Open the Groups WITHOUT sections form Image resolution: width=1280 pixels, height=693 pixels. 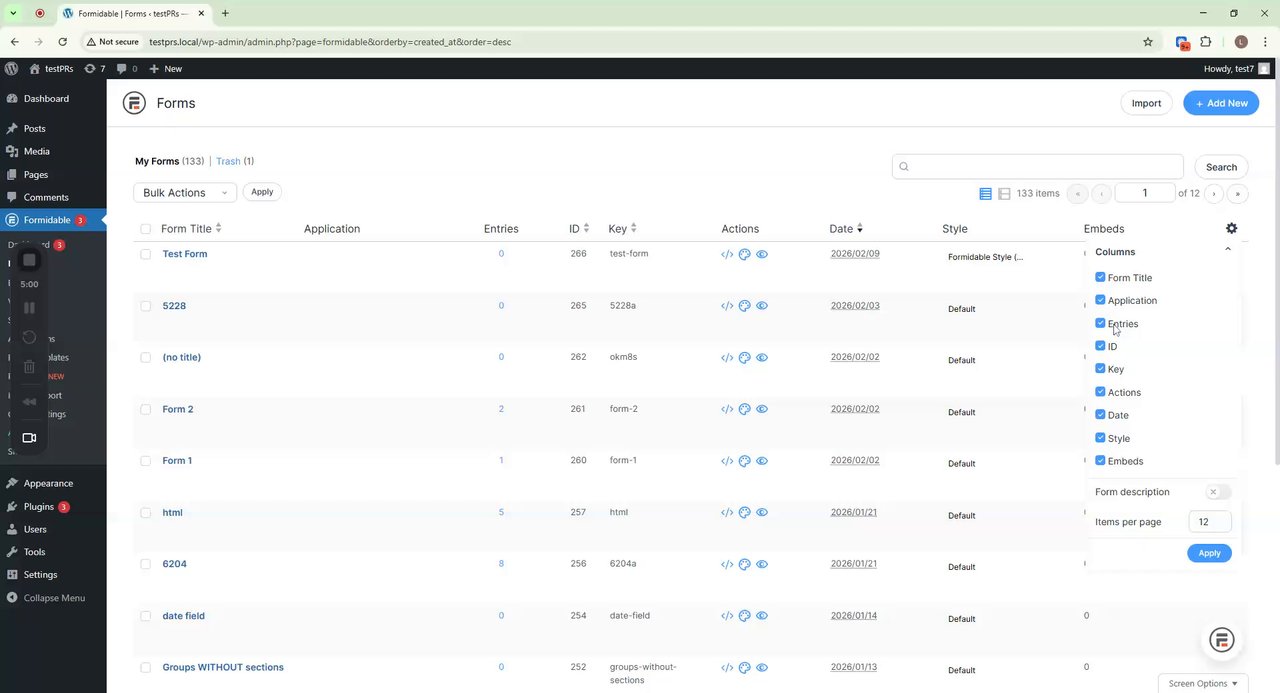[223, 667]
